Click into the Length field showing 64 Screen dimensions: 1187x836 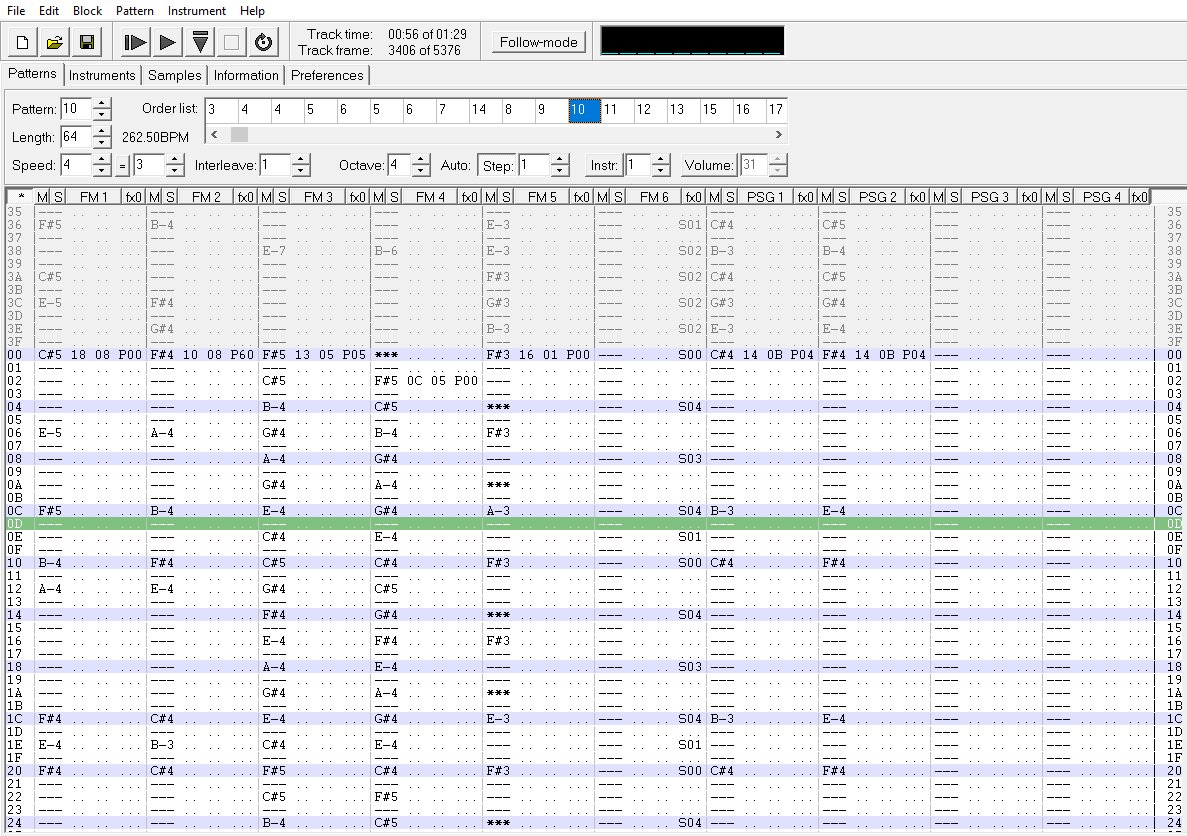pos(76,137)
